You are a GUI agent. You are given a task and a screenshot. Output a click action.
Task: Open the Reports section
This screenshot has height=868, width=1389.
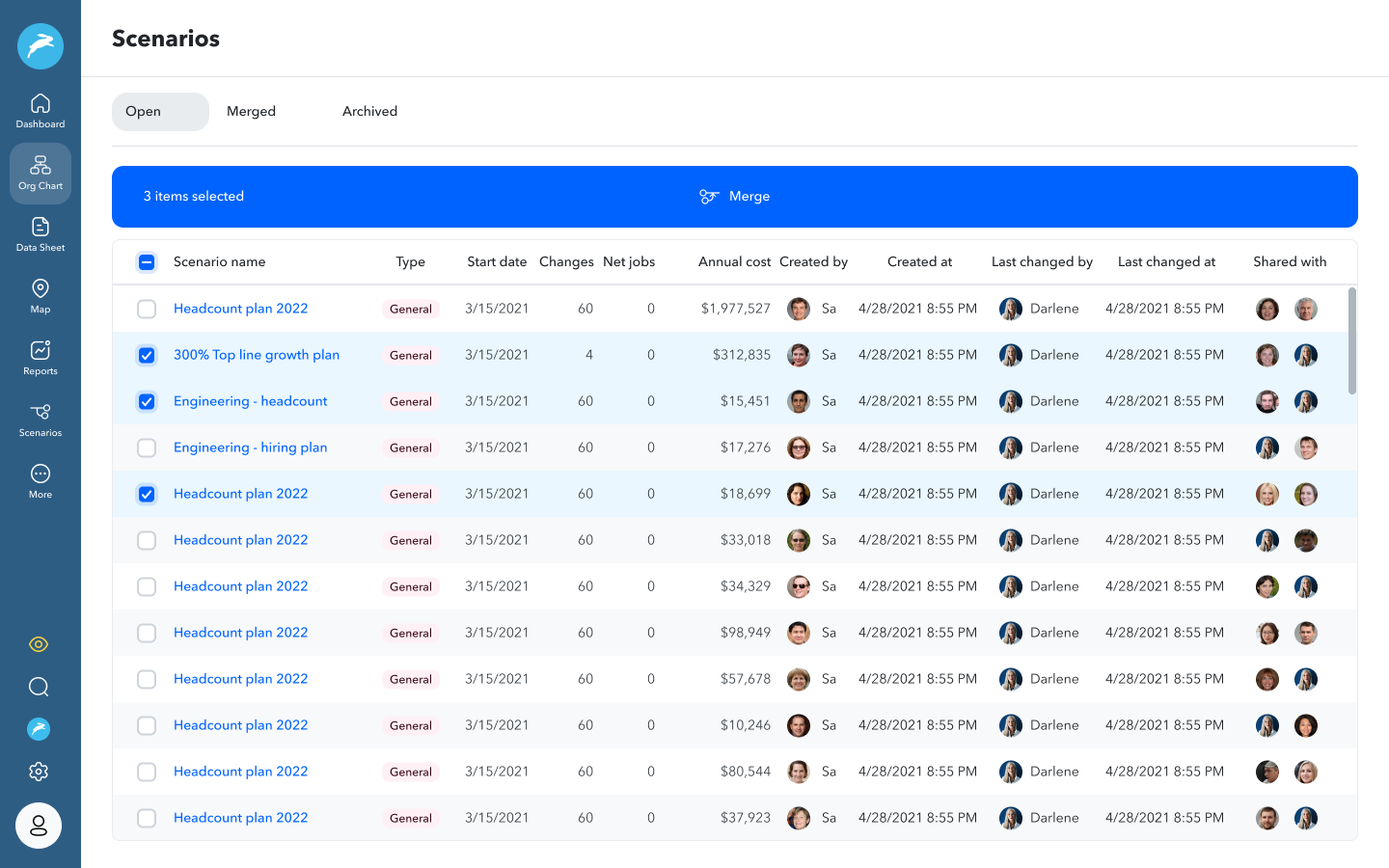[x=41, y=358]
